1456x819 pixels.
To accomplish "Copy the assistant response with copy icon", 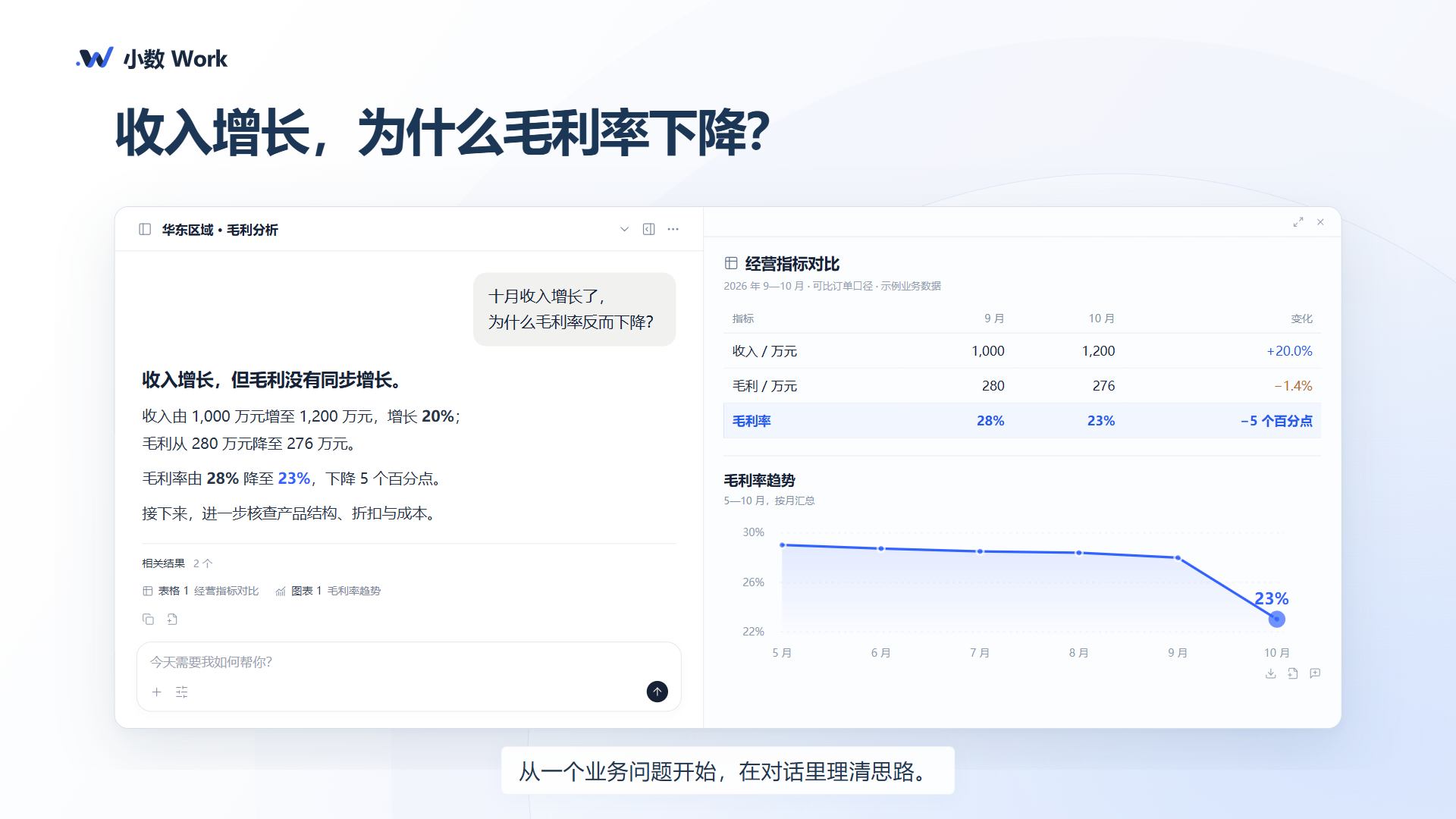I will pos(148,619).
